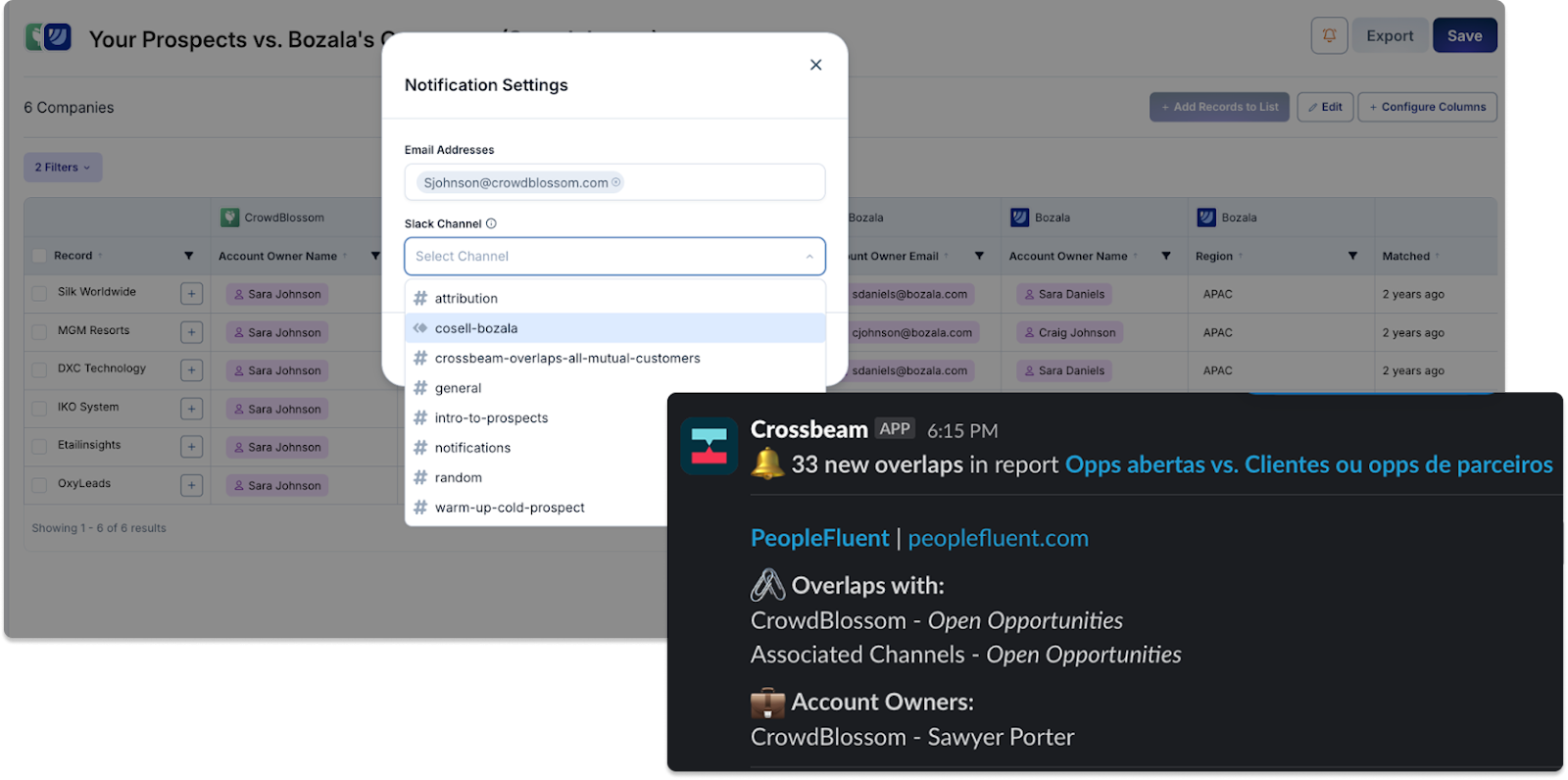
Task: Select the notifications channel option
Action: [537, 448]
